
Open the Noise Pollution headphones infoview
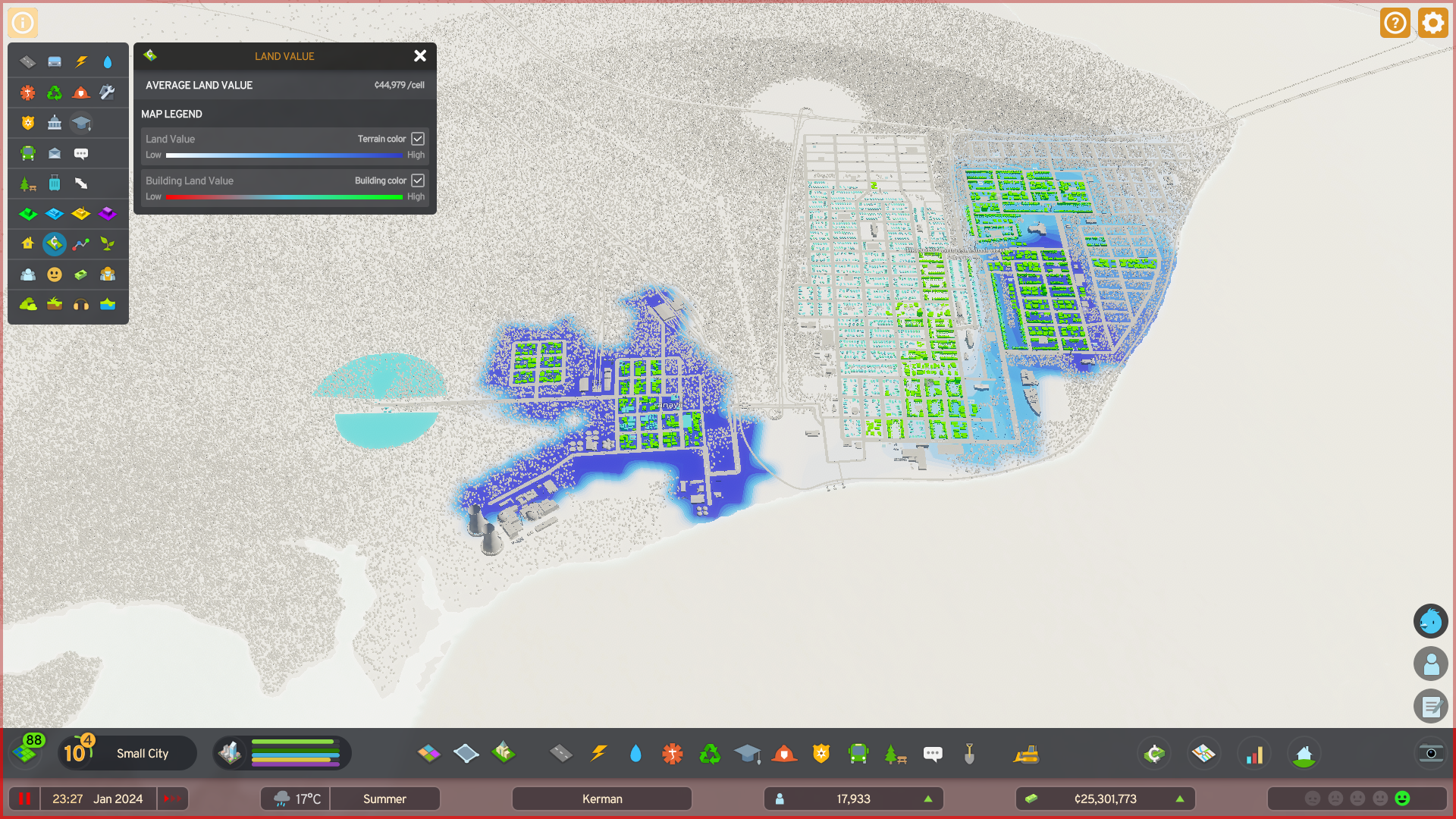(x=81, y=305)
